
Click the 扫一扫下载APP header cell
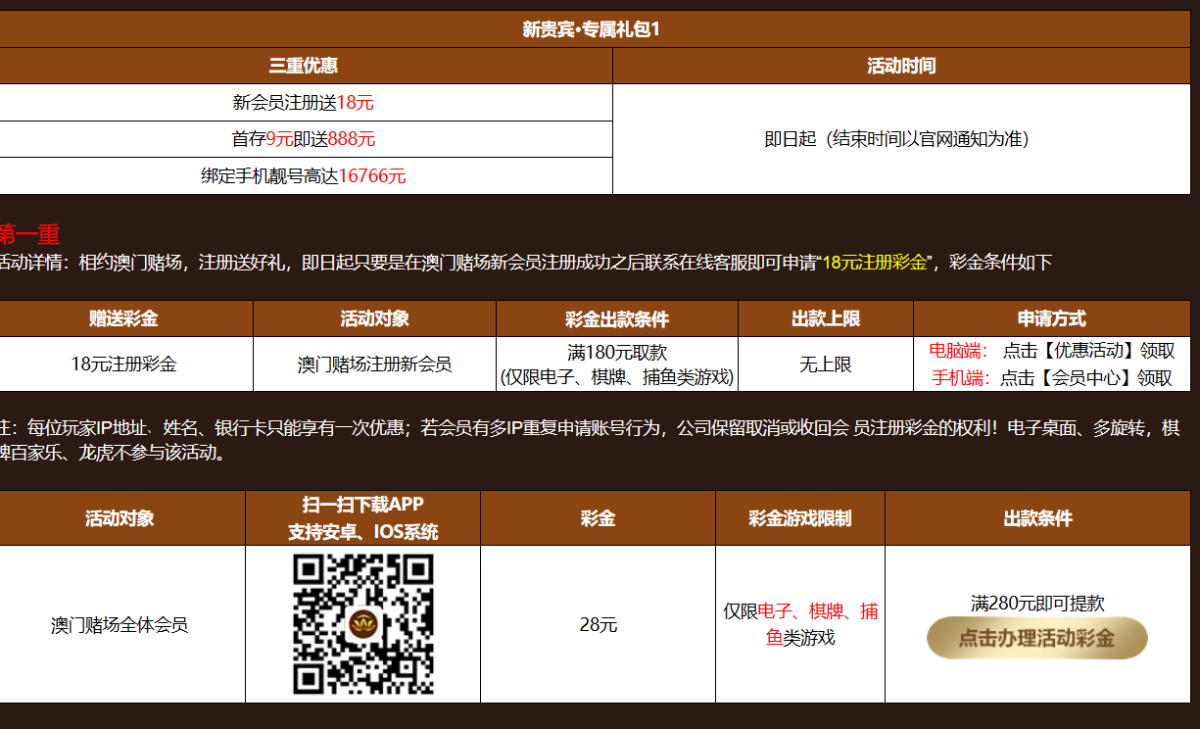(363, 518)
